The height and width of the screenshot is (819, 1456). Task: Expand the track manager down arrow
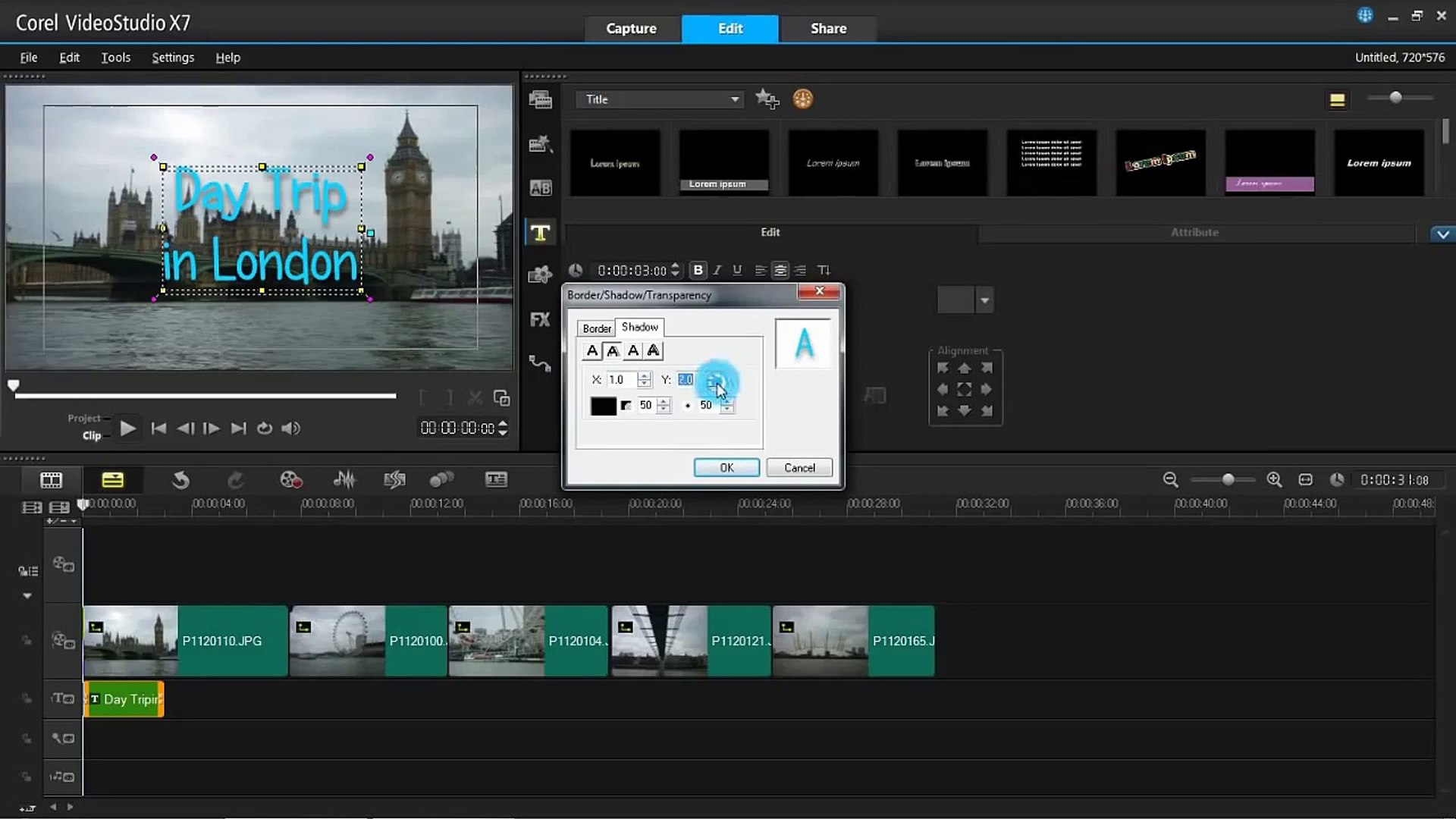27,596
